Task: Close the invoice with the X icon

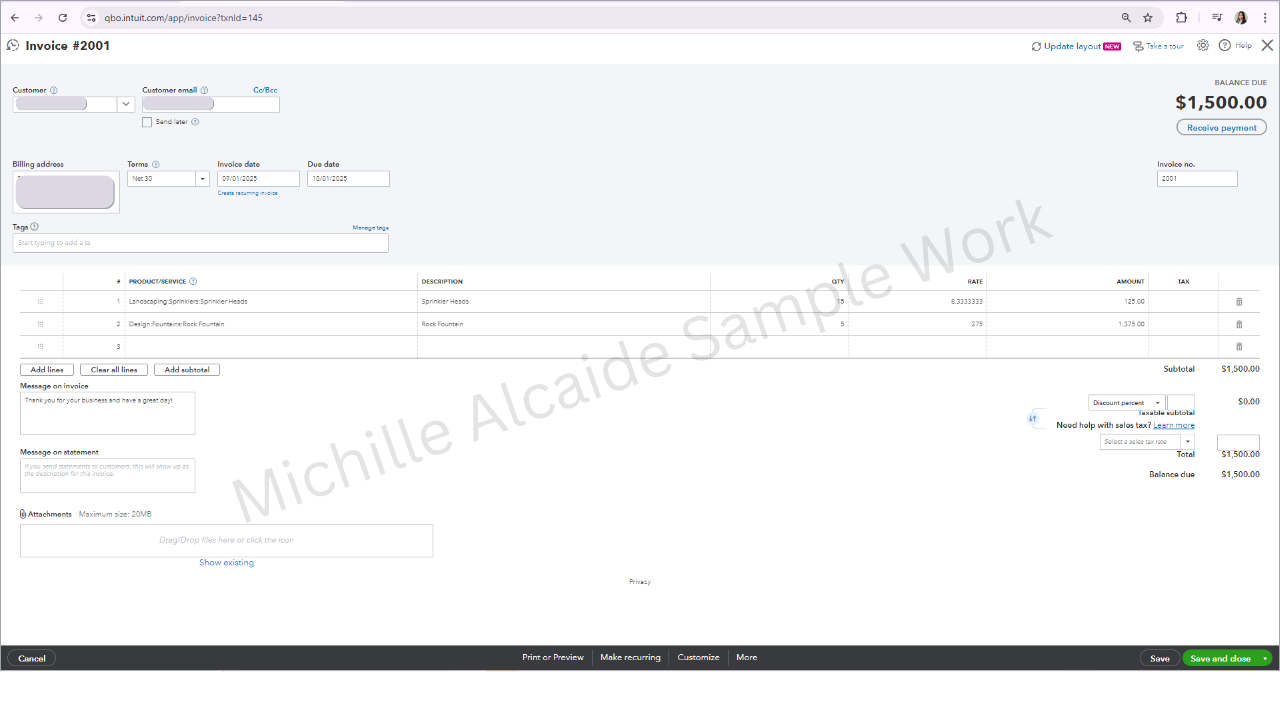Action: pos(1267,45)
